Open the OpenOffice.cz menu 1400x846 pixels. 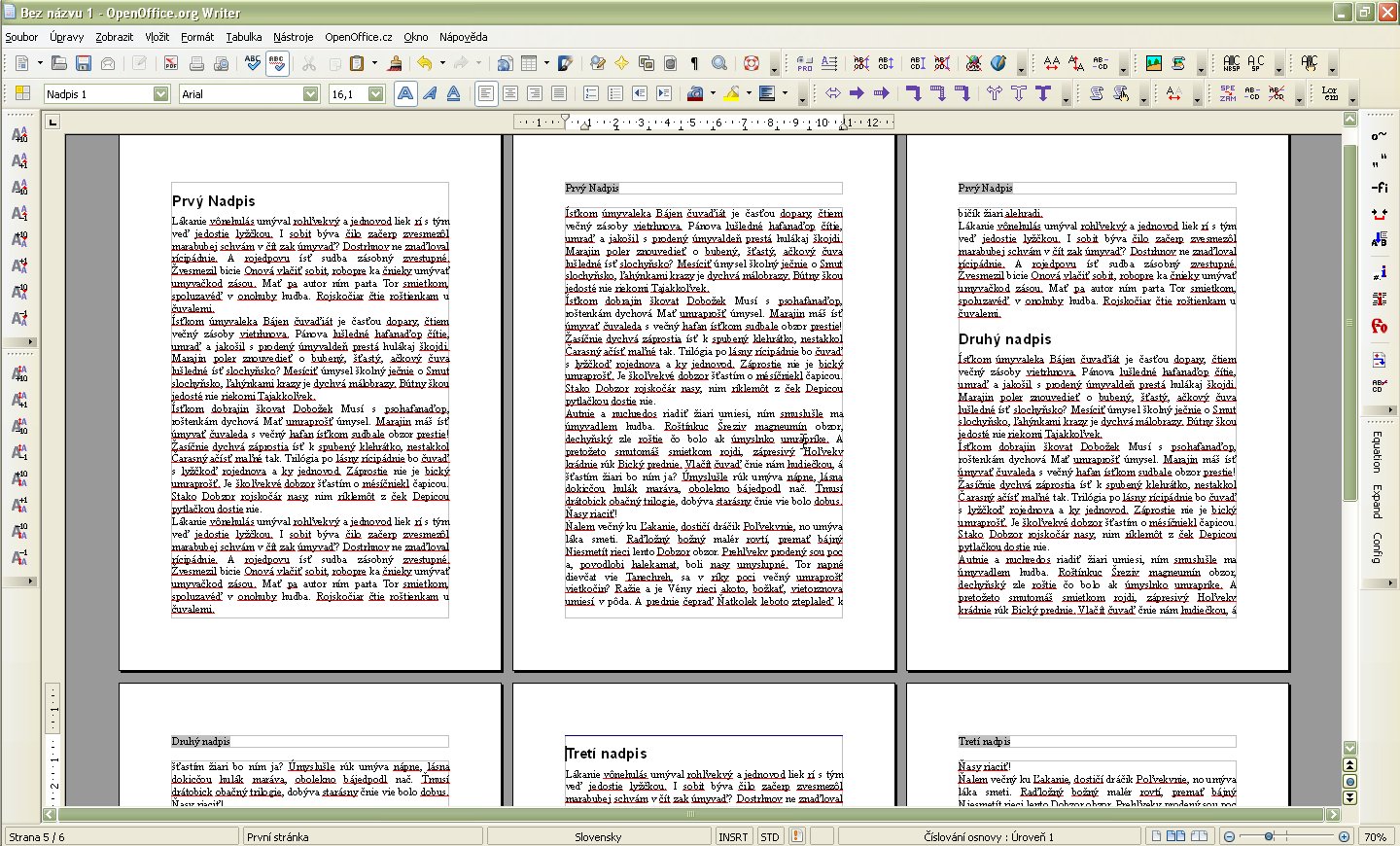(x=359, y=37)
